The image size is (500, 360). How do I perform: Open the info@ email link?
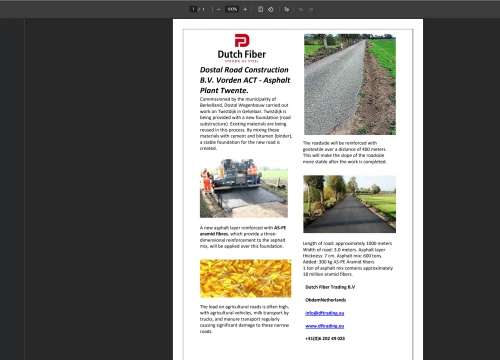coord(325,313)
